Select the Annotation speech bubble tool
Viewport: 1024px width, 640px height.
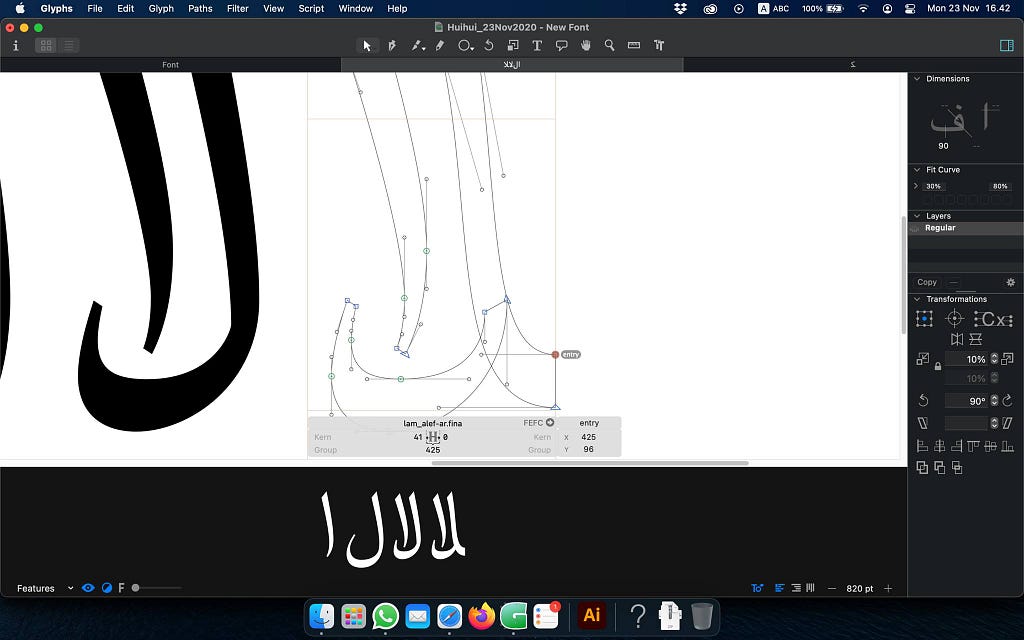click(561, 45)
